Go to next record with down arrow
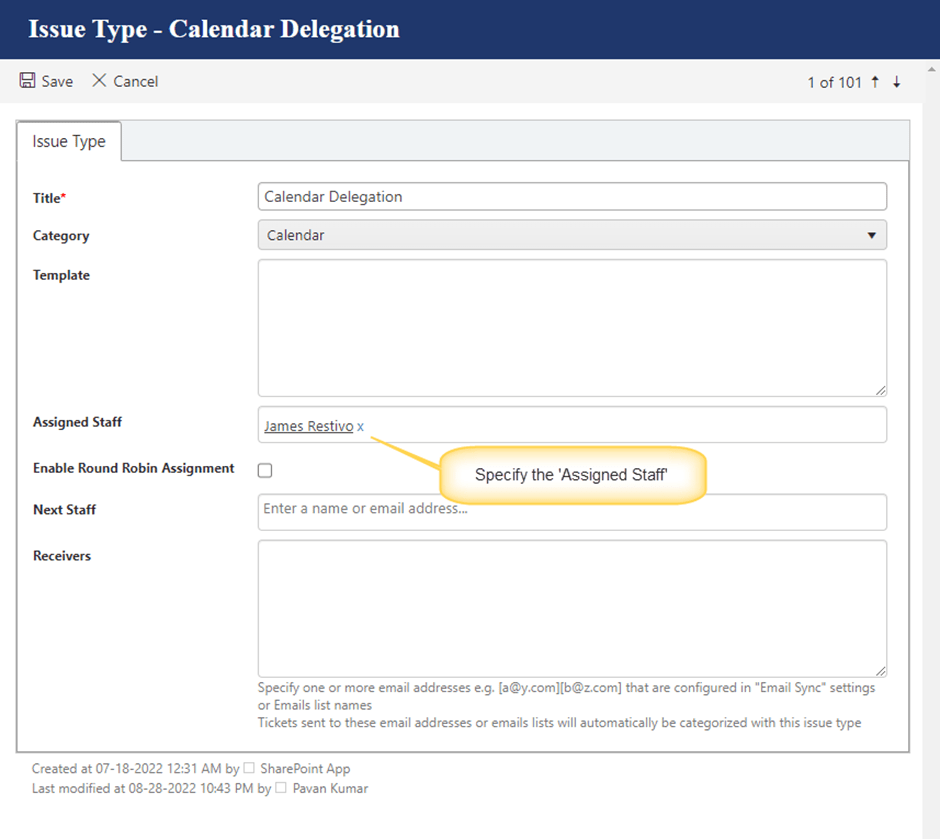Screen dimensions: 940x839 (897, 82)
